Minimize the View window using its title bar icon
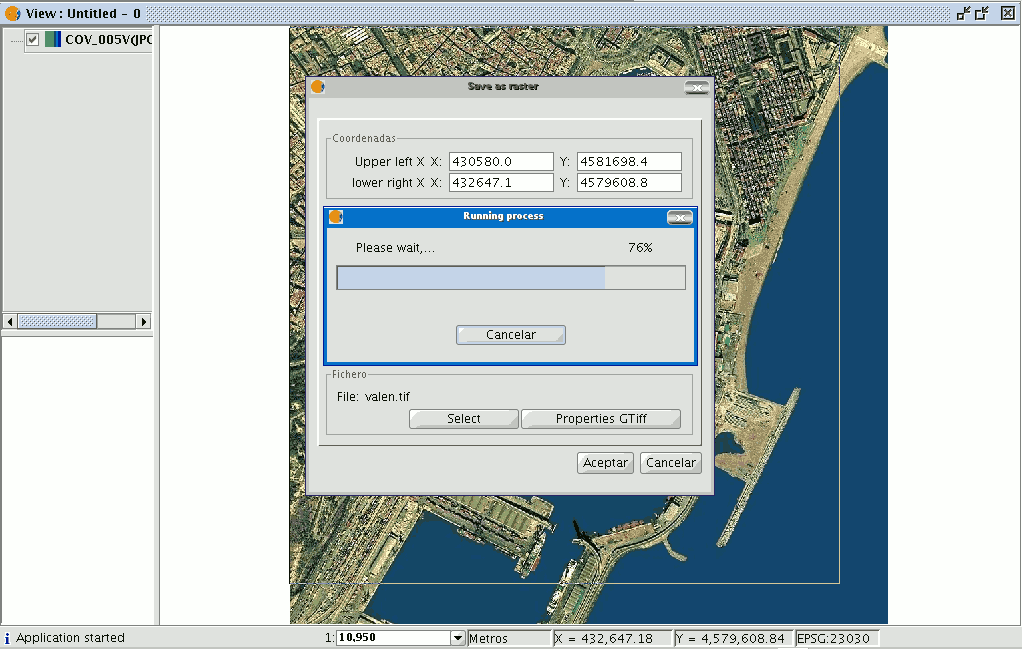 [x=963, y=13]
